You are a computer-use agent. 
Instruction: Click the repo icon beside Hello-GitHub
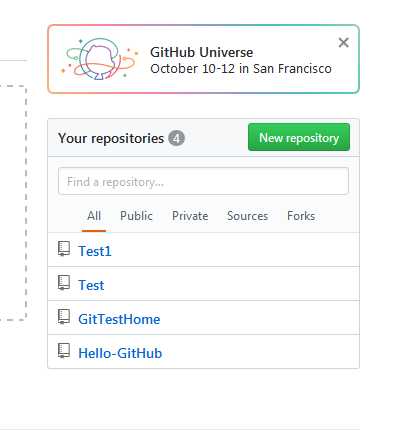coord(64,351)
